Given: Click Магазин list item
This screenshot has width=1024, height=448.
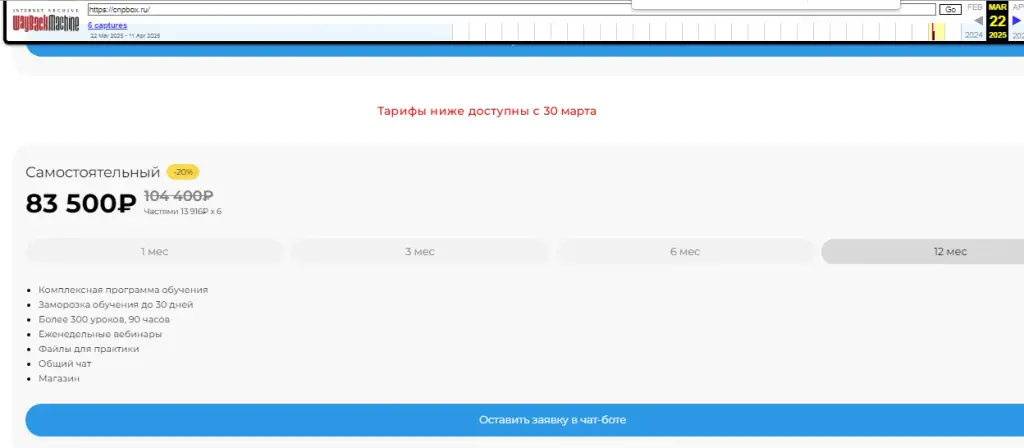Looking at the screenshot, I should pyautogui.click(x=59, y=378).
